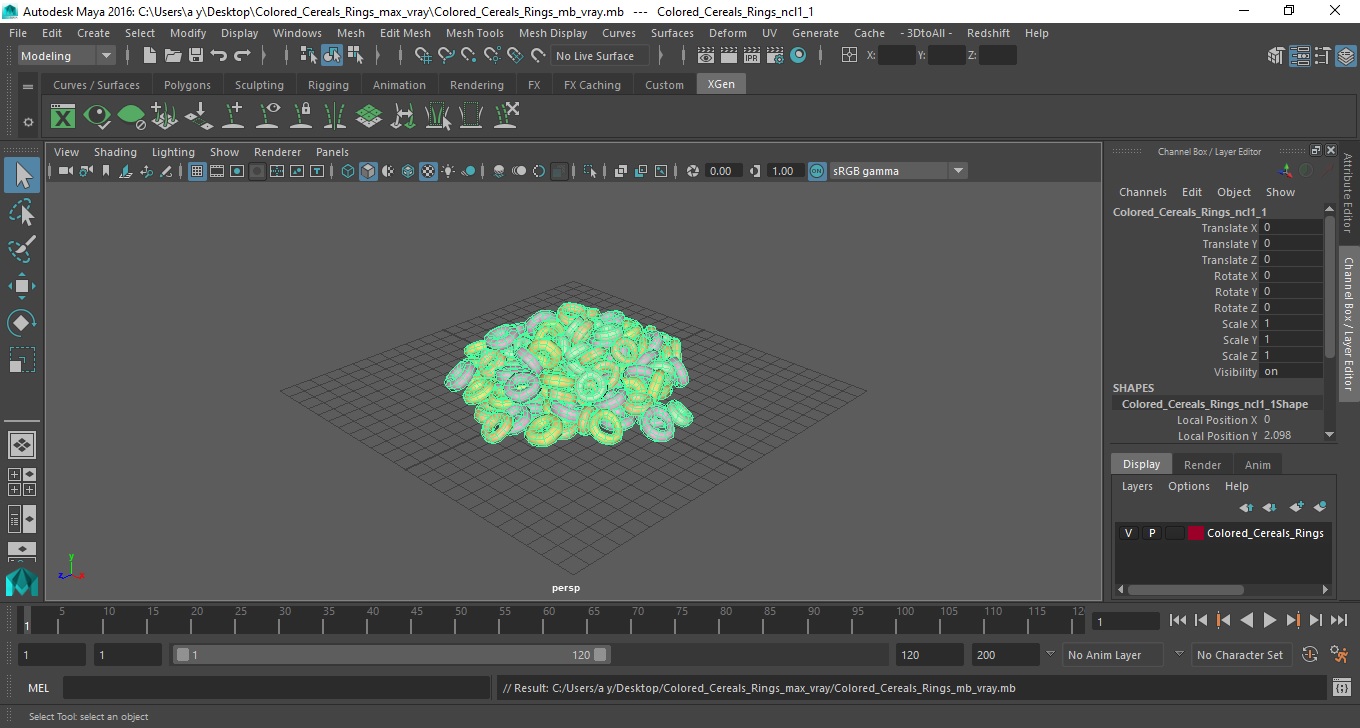Switch to the Polygons shelf tab
1360x728 pixels.
coord(187,85)
